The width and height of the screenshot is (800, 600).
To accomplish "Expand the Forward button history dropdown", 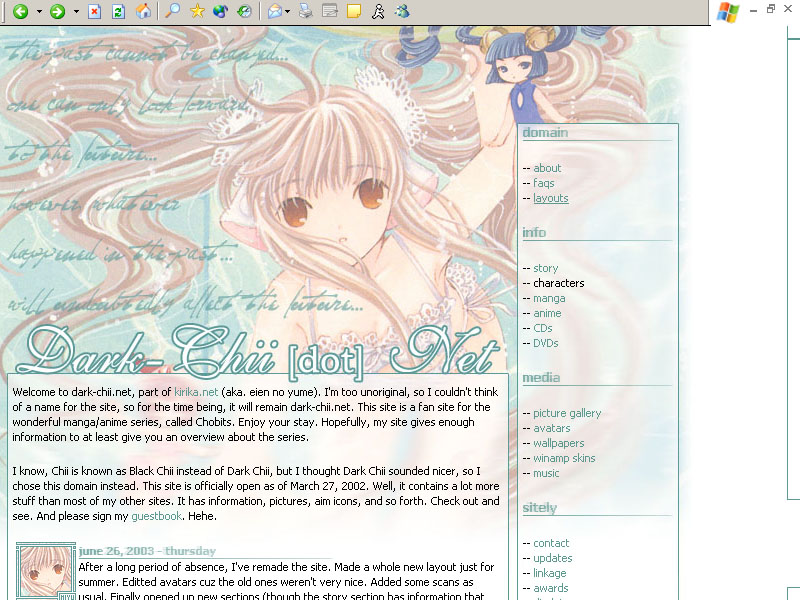I will 76,12.
